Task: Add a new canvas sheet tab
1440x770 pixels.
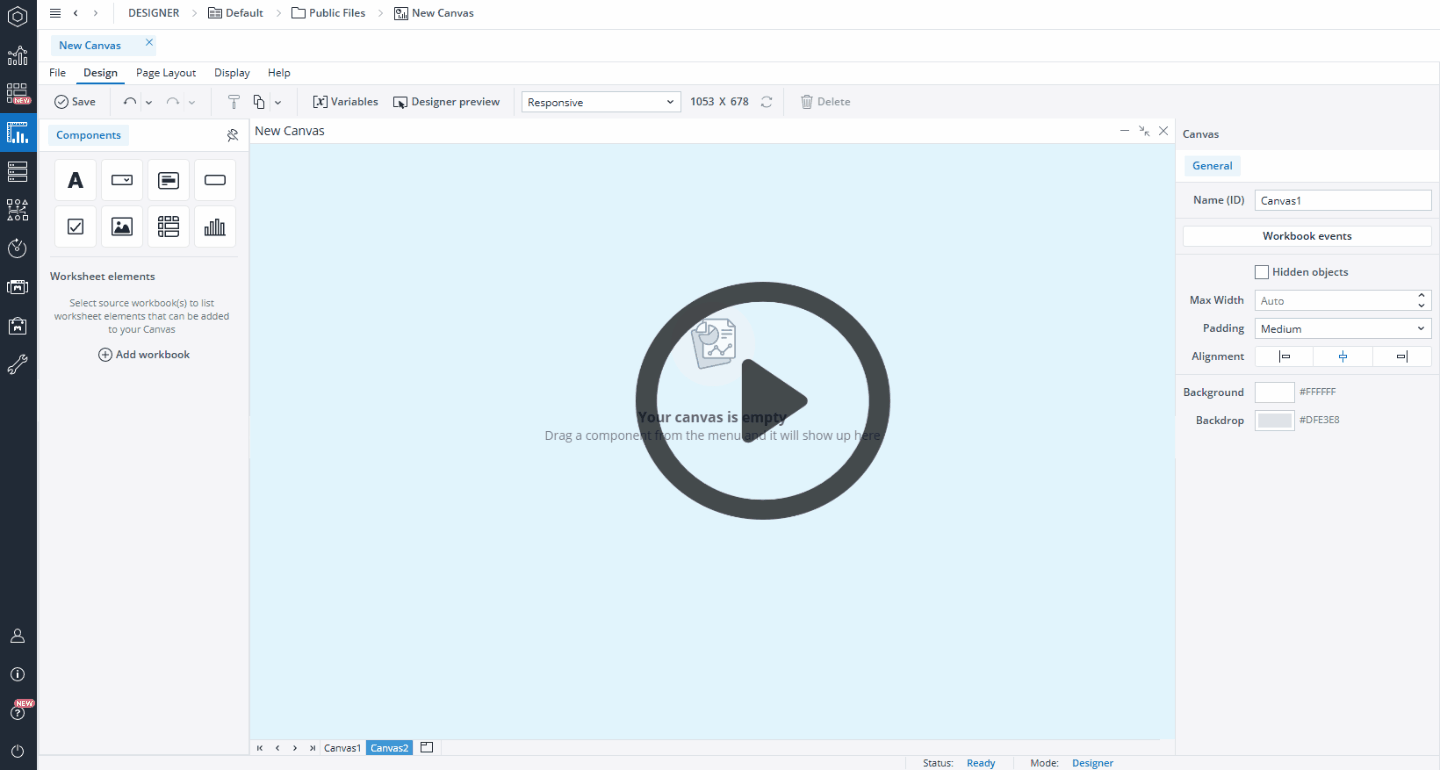Action: [x=427, y=747]
